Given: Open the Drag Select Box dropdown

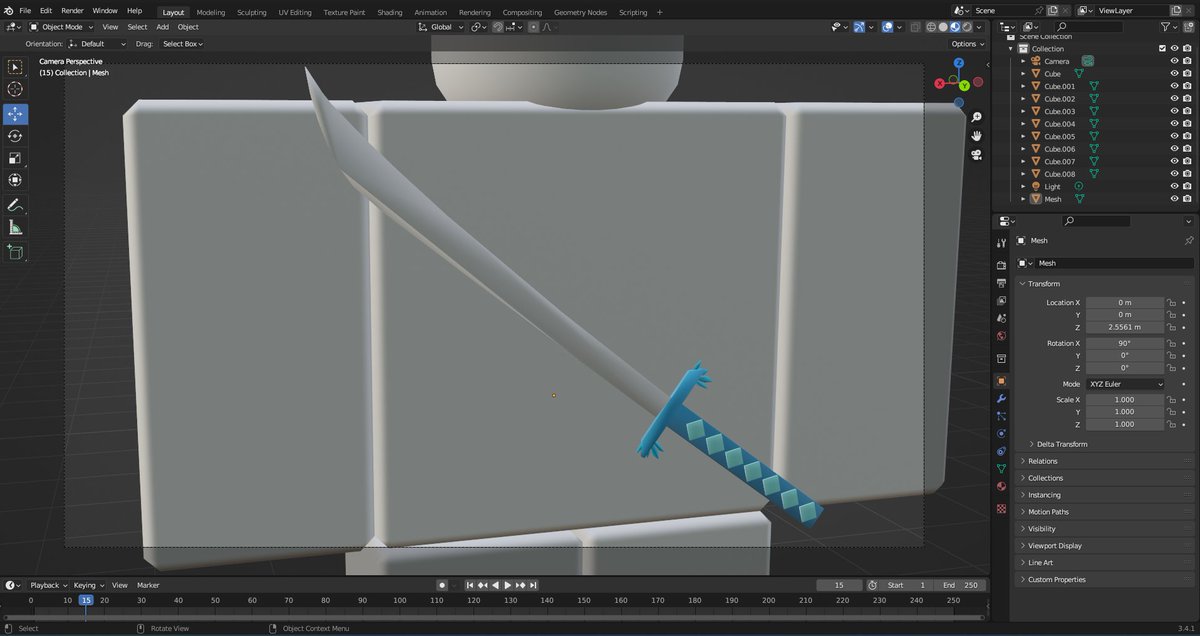Looking at the screenshot, I should coord(183,44).
